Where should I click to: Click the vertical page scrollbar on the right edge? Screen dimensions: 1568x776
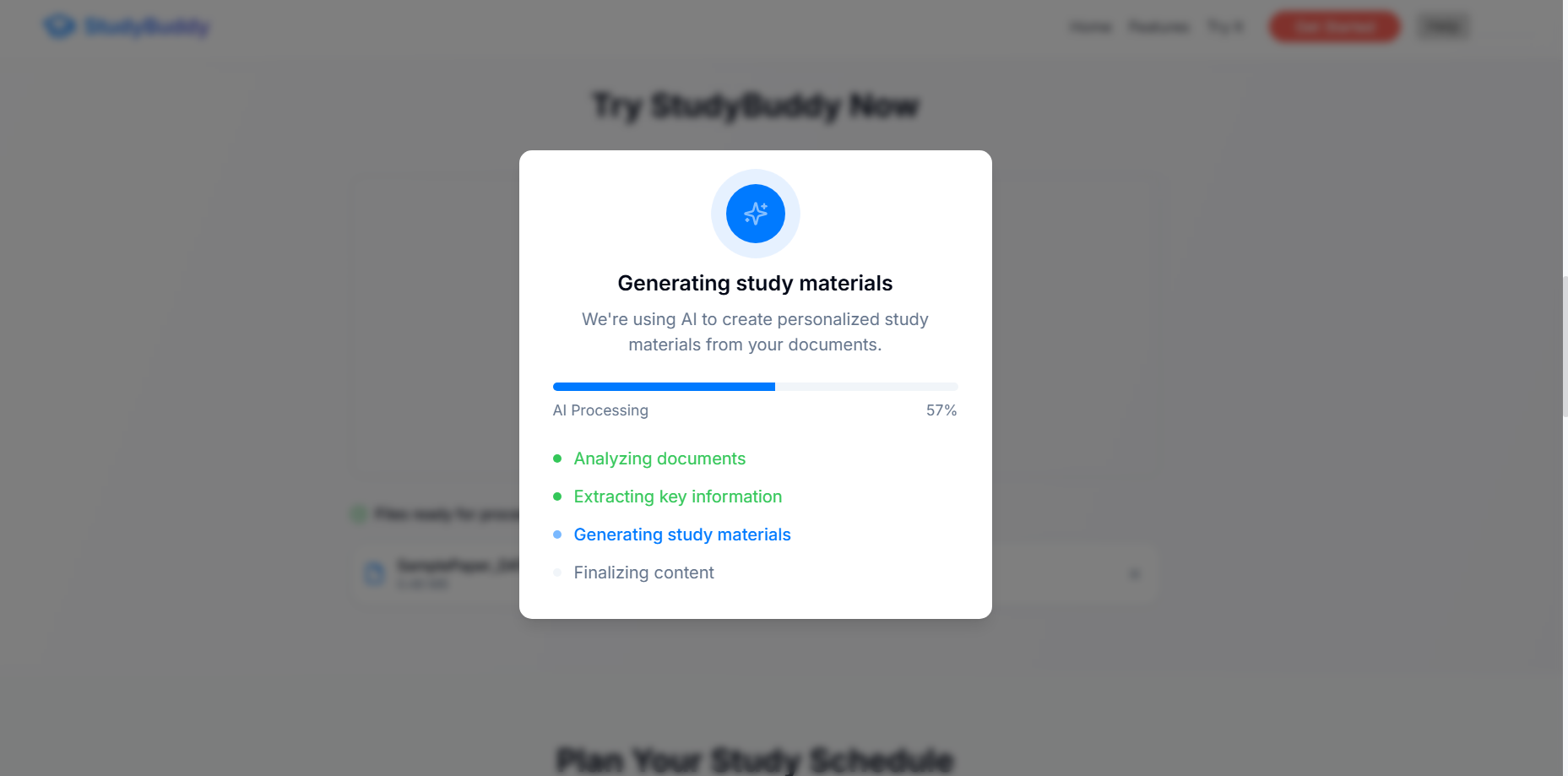[1565, 346]
